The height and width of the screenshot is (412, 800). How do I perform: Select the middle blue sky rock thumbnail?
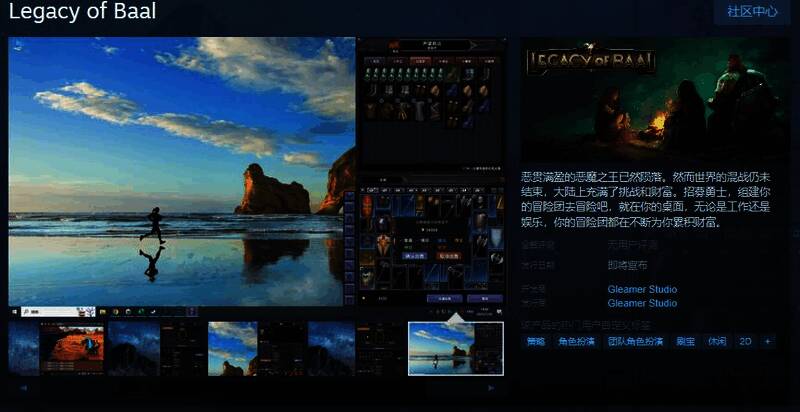[x=232, y=348]
